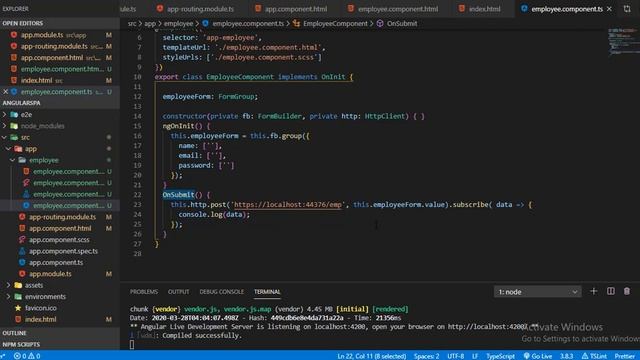Click the EmployeeComponent breadcrumb
This screenshot has height=360, width=640.
click(335, 24)
